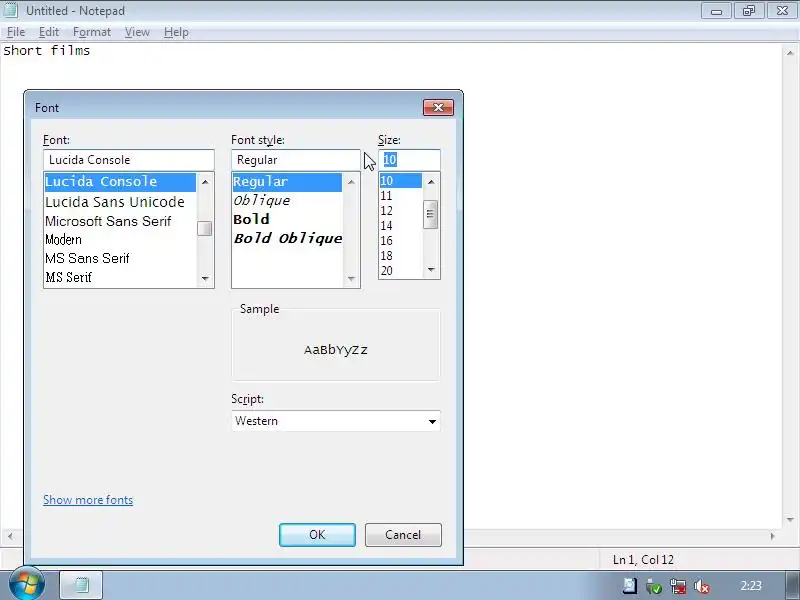Cancel the Font dialog
The width and height of the screenshot is (800, 600).
pyautogui.click(x=403, y=535)
